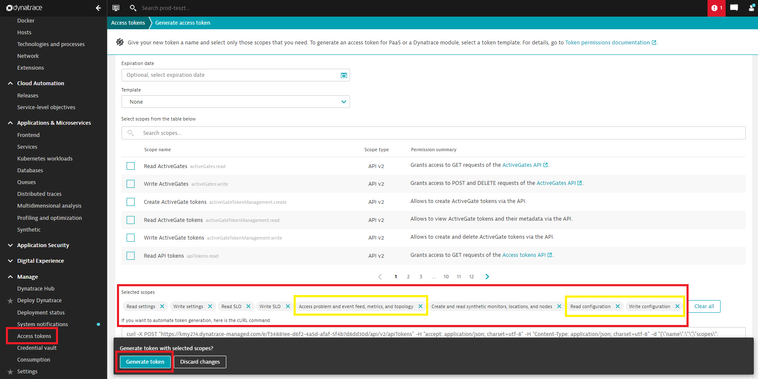Go to page 3 of scopes

(x=421, y=277)
